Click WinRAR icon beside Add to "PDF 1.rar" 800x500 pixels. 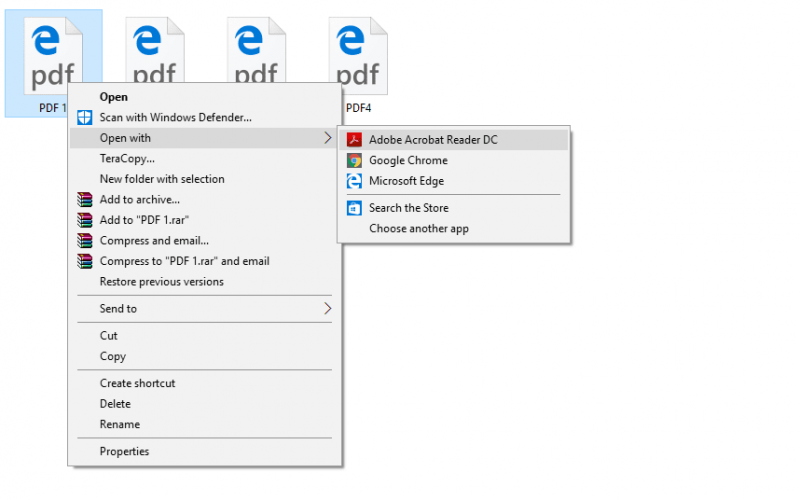85,220
